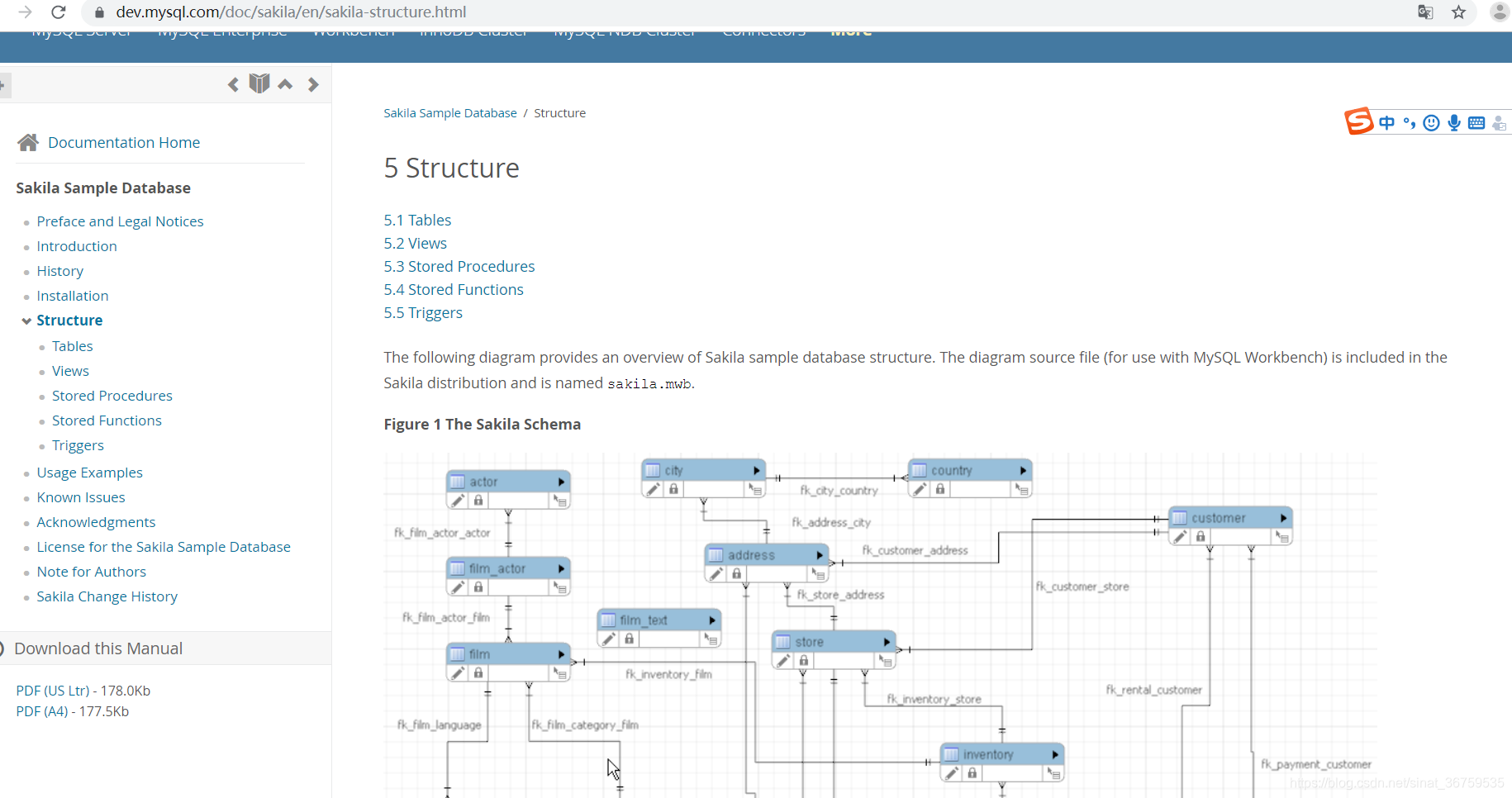Screen dimensions: 1512x798
Task: Open Triggers in sidebar
Action: click(x=78, y=445)
